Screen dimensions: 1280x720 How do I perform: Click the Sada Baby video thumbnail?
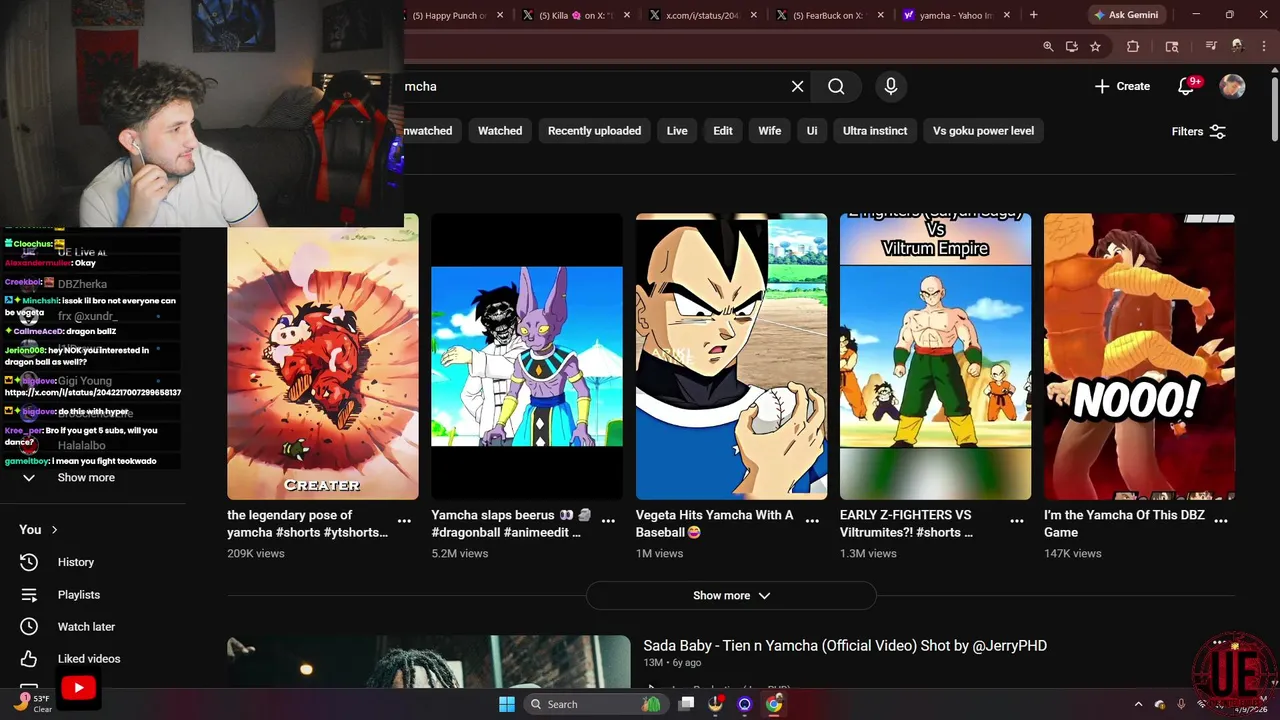pos(428,662)
